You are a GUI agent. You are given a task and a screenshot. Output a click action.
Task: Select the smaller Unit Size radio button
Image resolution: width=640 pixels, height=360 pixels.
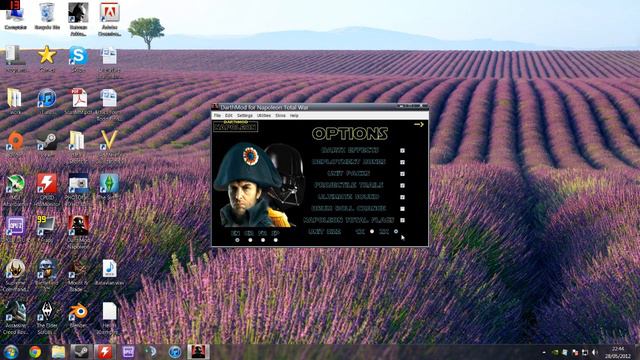point(372,231)
